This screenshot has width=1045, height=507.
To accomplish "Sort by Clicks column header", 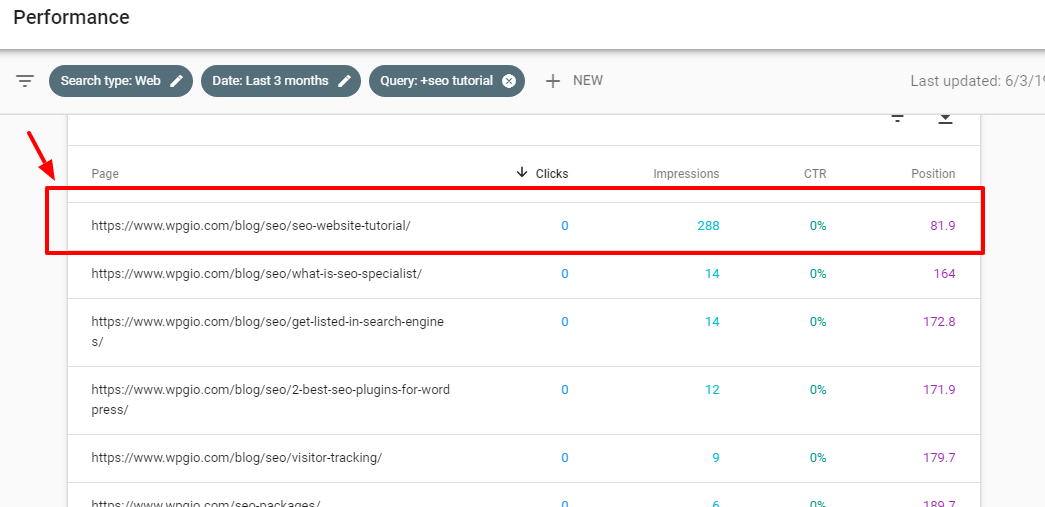I will click(552, 173).
